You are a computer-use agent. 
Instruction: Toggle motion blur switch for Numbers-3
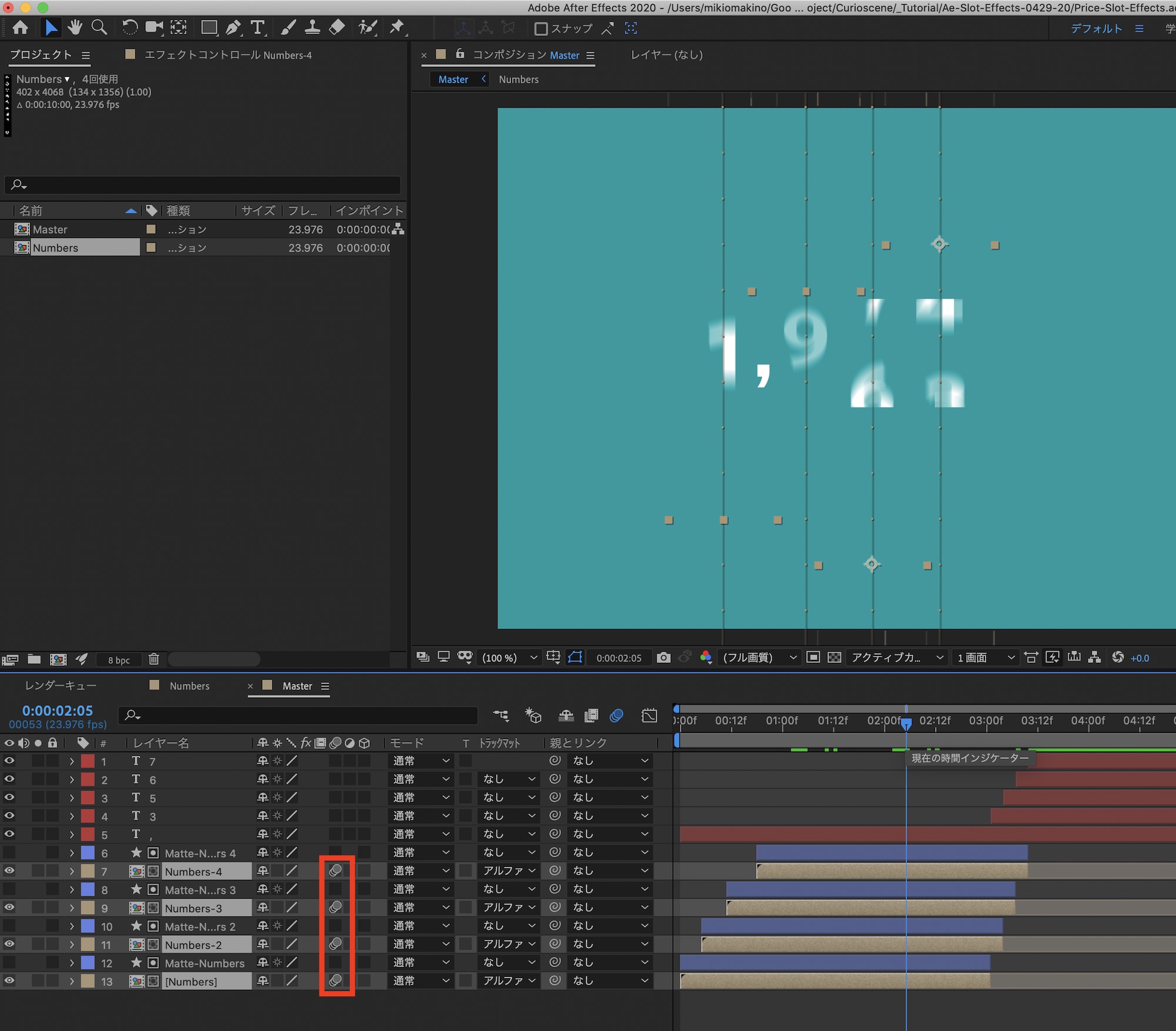click(335, 907)
